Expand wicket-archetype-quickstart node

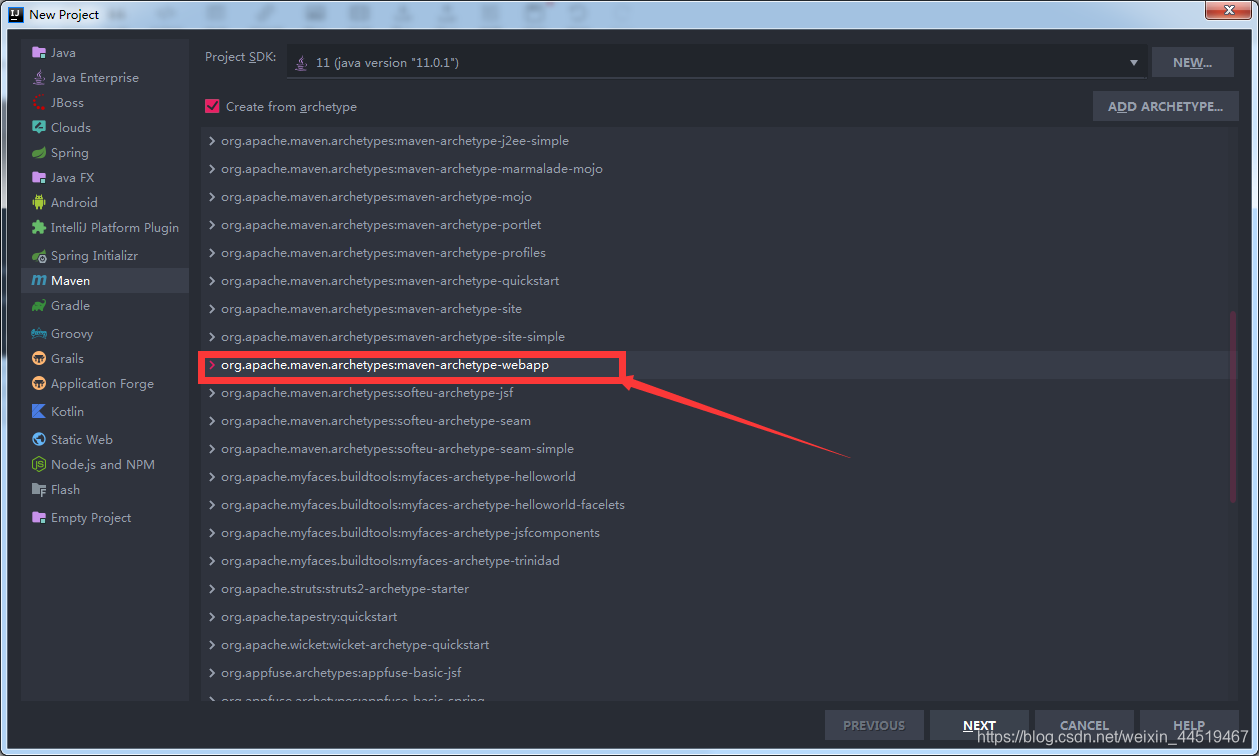[212, 645]
